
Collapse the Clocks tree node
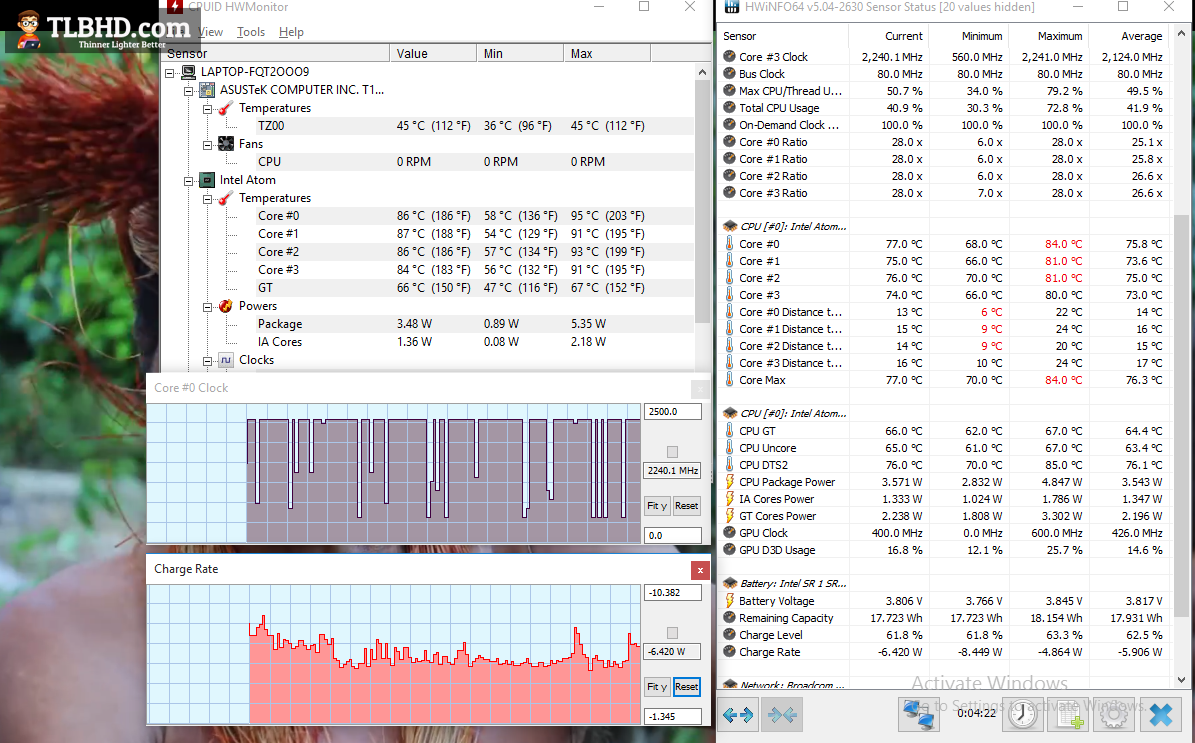click(x=207, y=361)
